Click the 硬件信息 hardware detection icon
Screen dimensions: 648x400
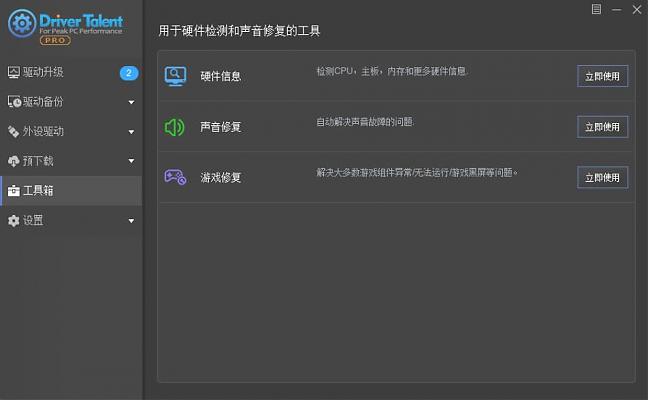[175, 75]
